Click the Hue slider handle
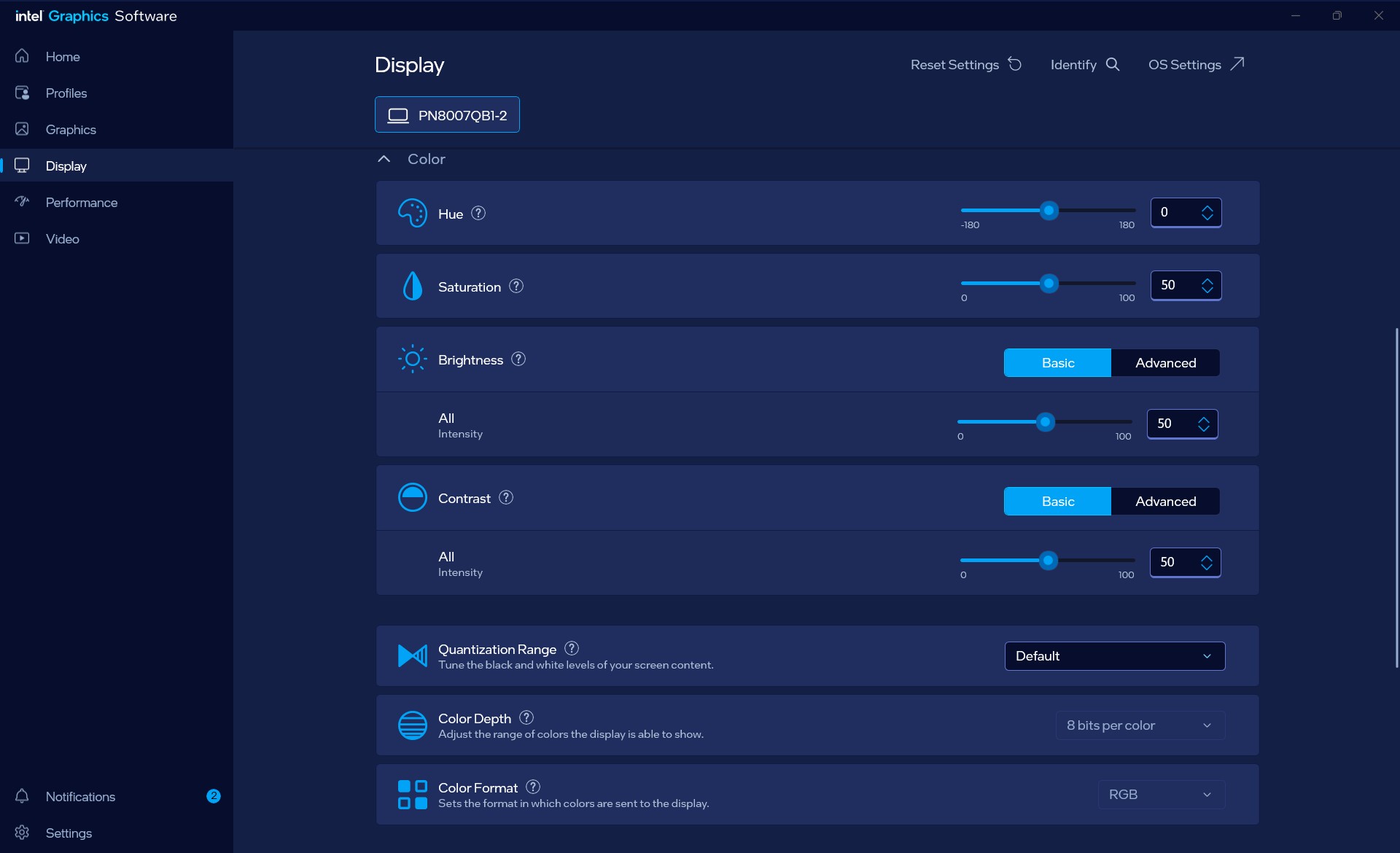Viewport: 1400px width, 853px height. (x=1049, y=211)
